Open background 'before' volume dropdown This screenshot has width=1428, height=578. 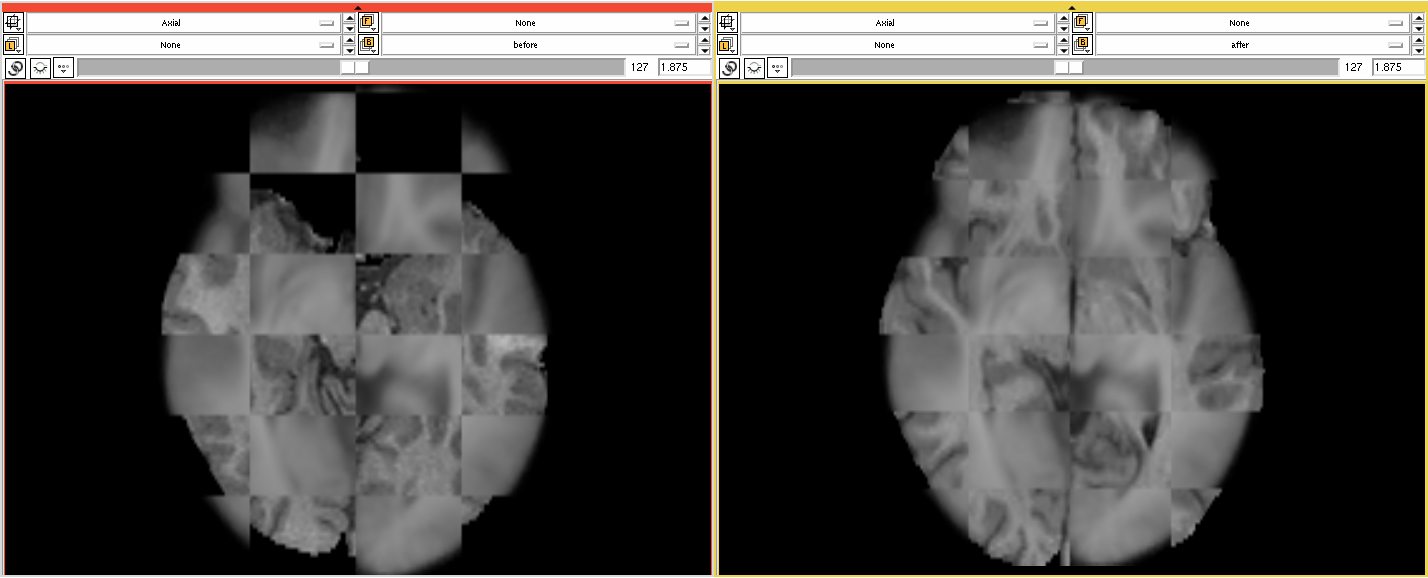point(539,45)
